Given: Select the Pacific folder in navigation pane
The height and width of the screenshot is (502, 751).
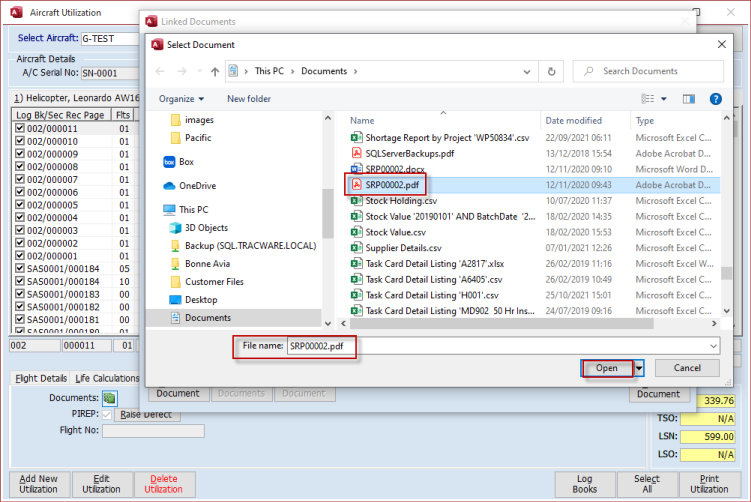Looking at the screenshot, I should [191, 138].
